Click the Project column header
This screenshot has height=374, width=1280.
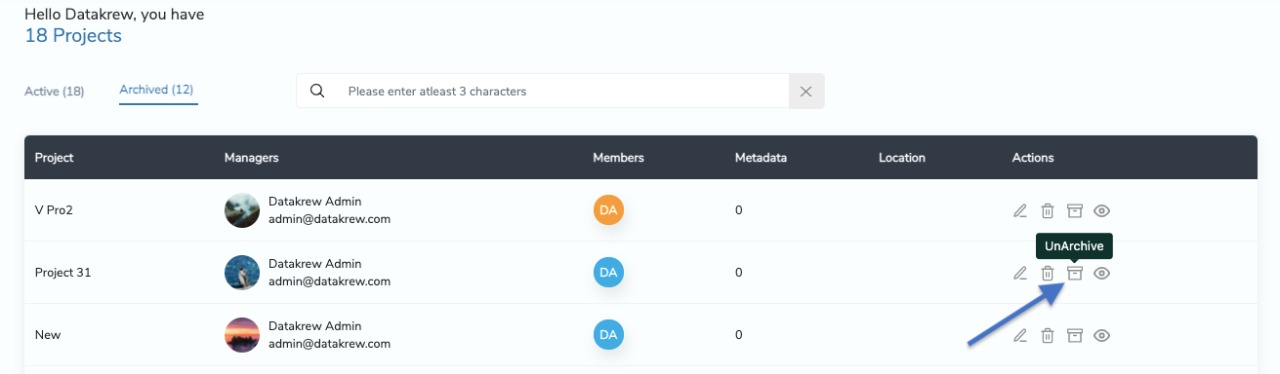54,158
